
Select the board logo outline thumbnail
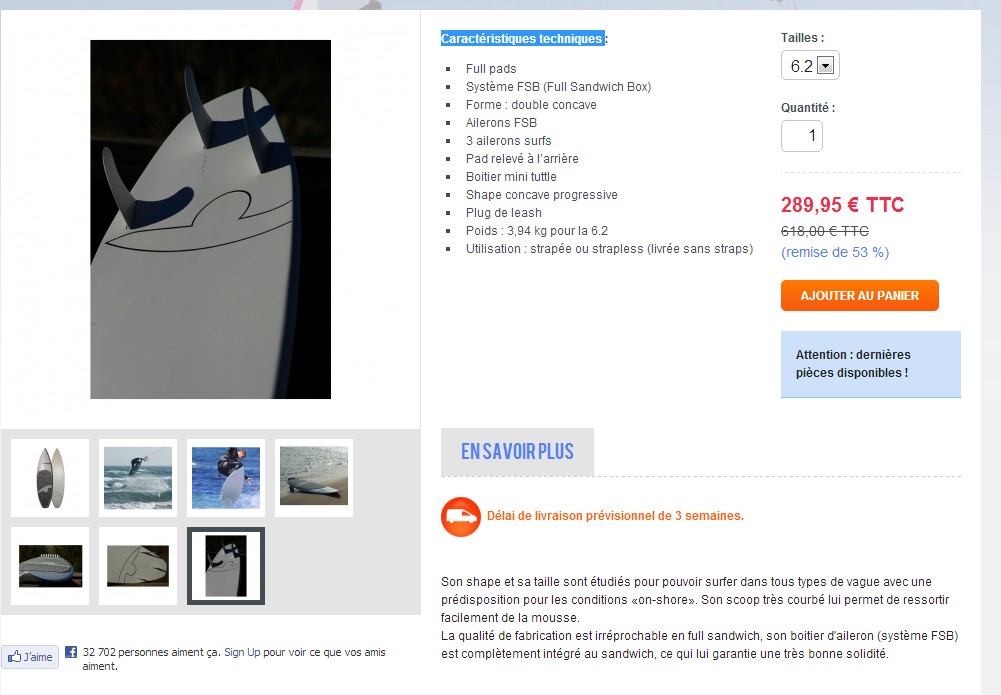coord(138,566)
